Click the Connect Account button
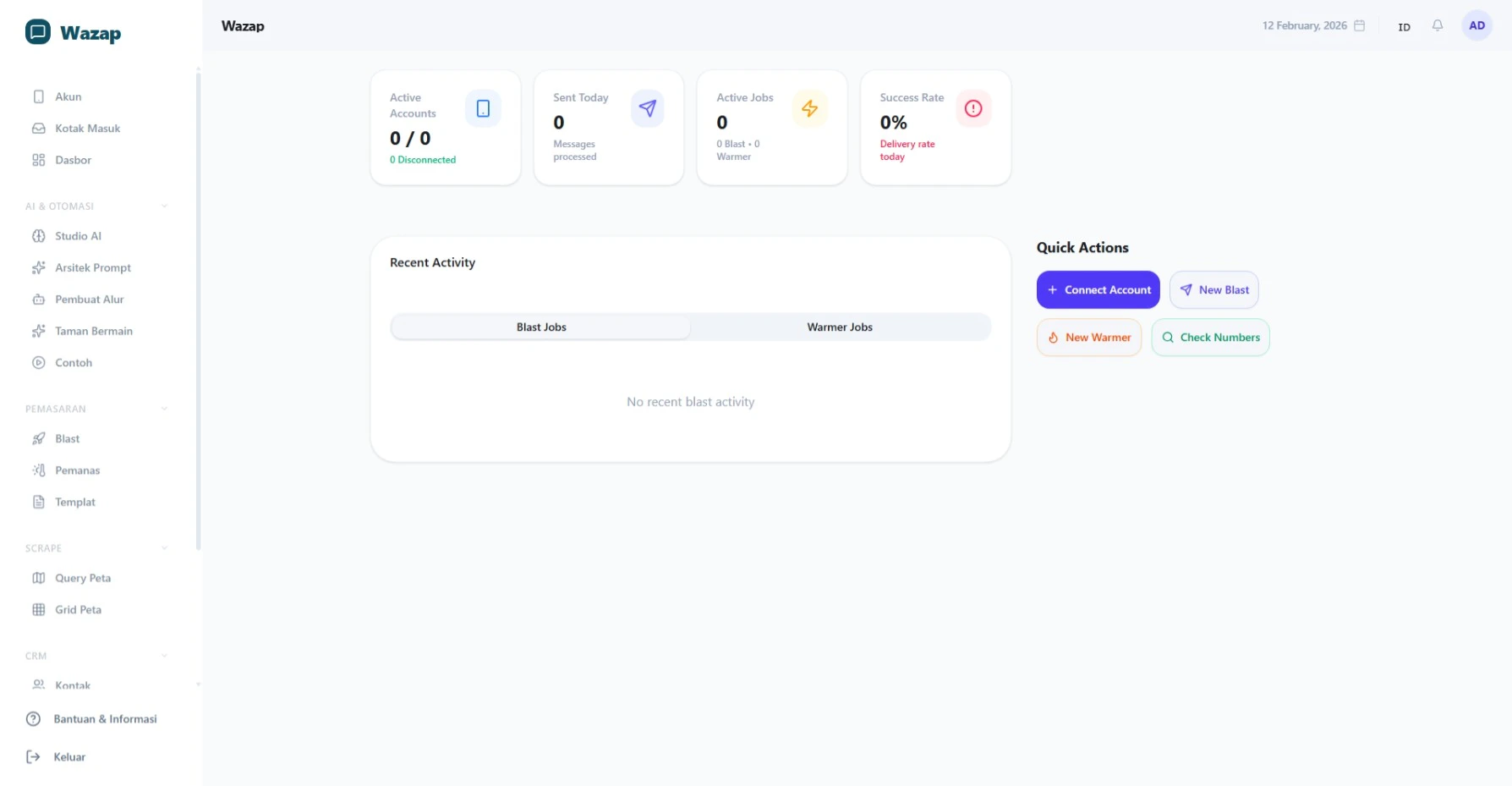This screenshot has height=786, width=1512. click(x=1098, y=289)
